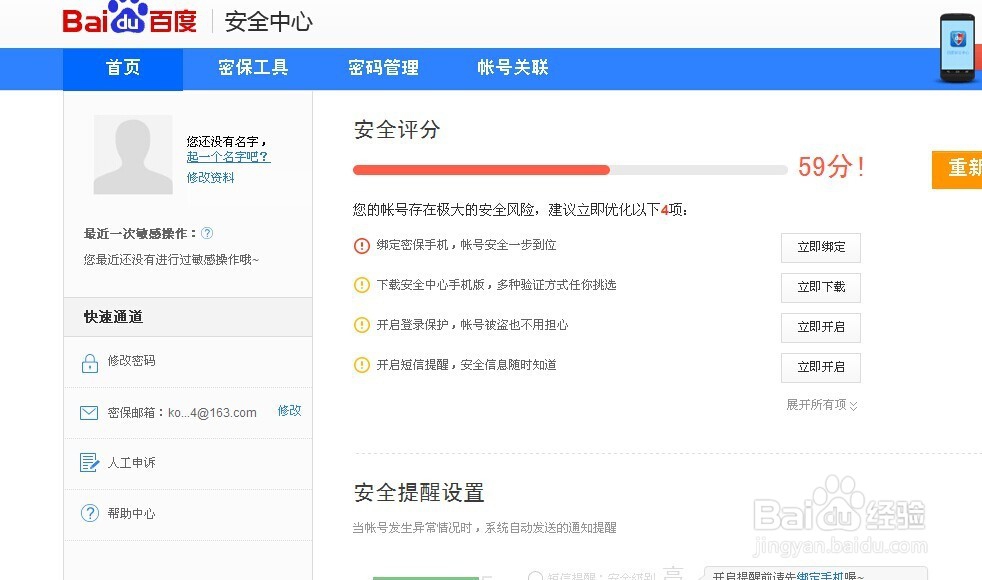982x580 pixels.
Task: Click the 人工申诉 document icon
Action: pyautogui.click(x=89, y=463)
